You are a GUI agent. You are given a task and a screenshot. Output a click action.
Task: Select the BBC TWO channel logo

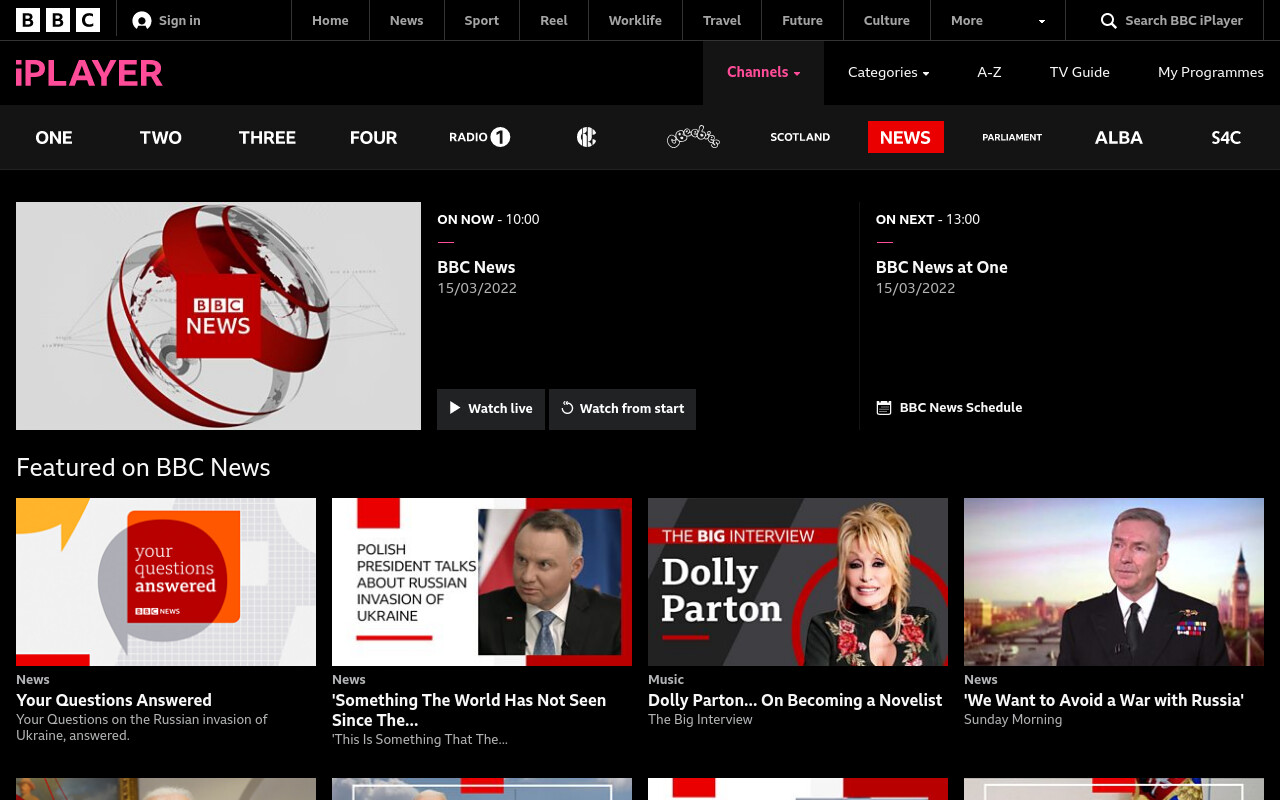(161, 137)
